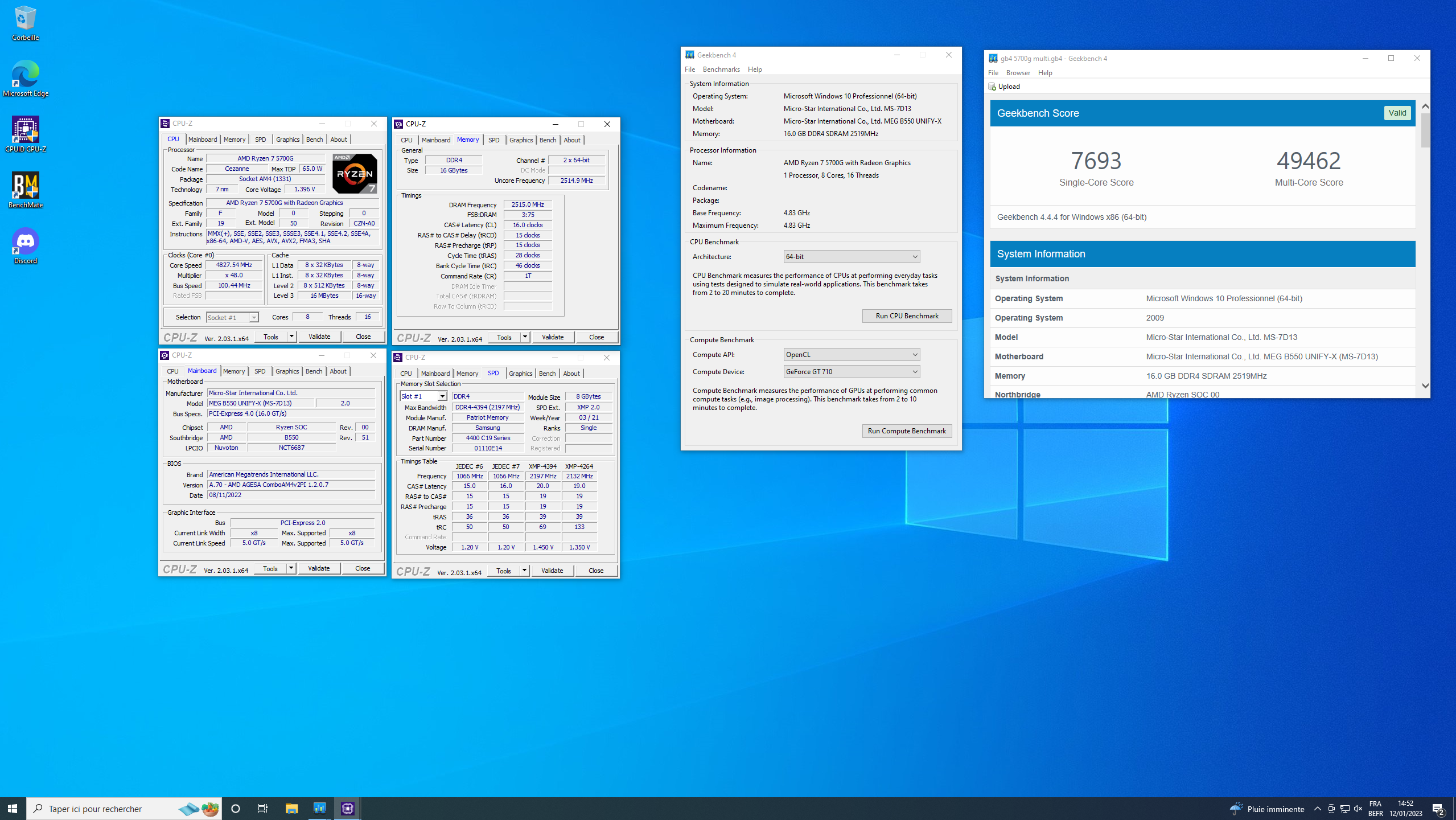Click the Windows Start button

(13, 808)
